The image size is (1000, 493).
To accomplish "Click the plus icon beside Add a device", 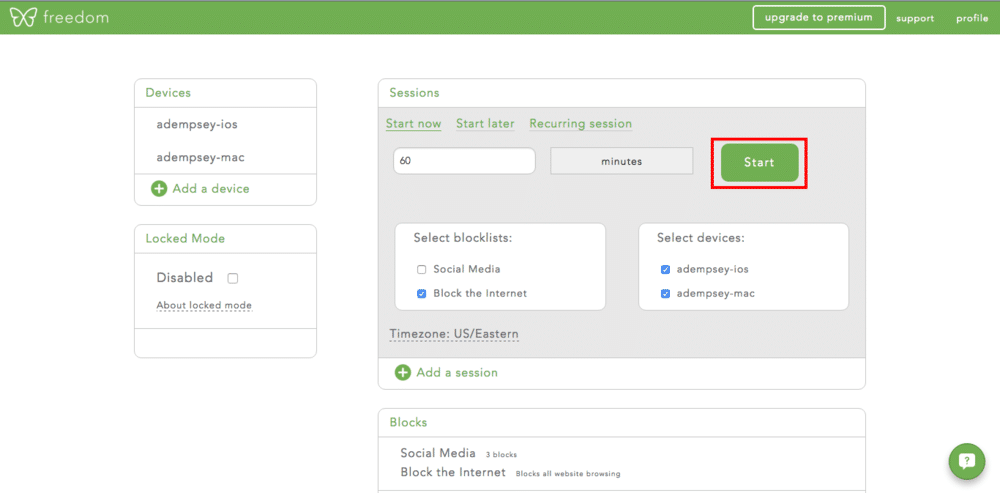I will (159, 188).
